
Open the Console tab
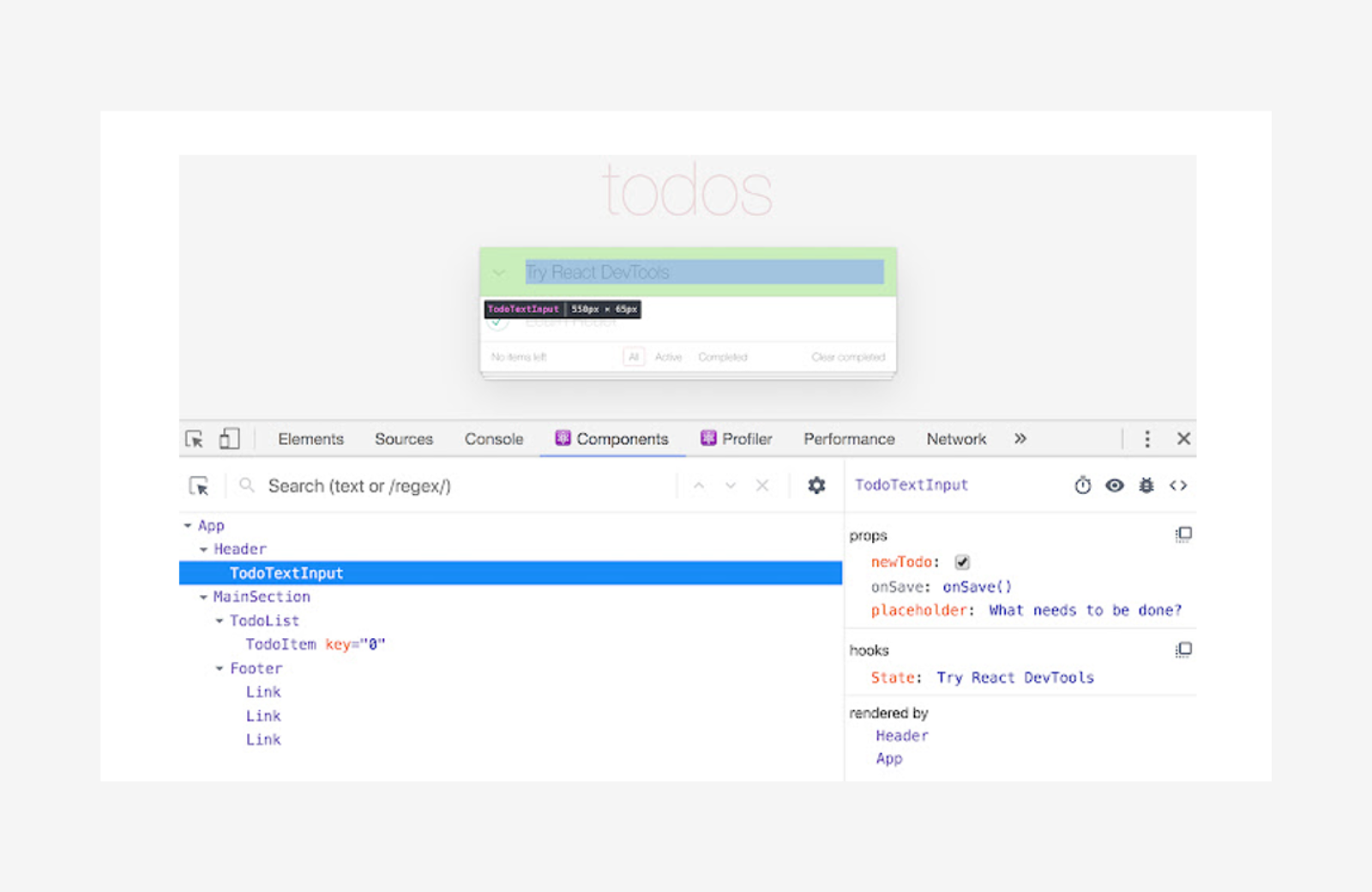click(x=493, y=438)
